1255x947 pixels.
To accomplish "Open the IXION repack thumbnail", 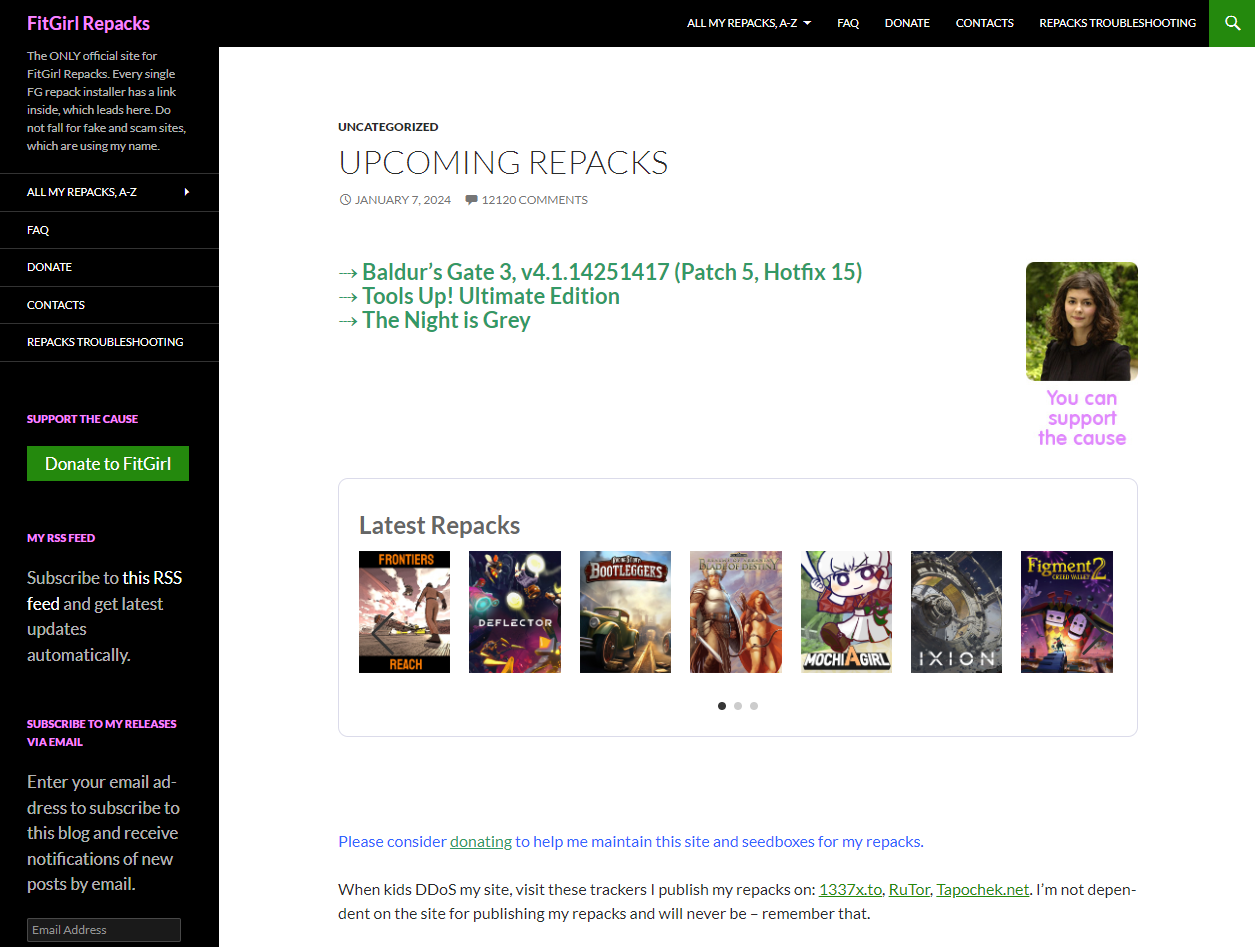I will click(956, 611).
